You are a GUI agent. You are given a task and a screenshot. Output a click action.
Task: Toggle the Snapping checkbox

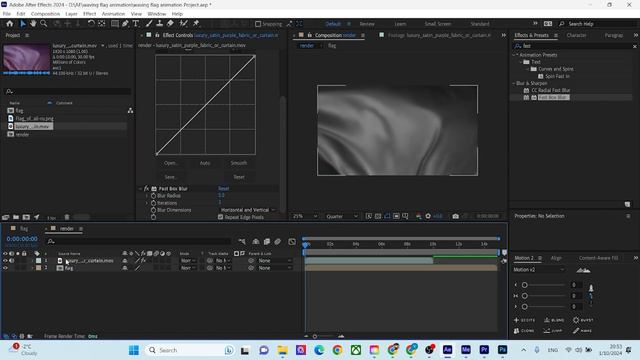point(258,24)
